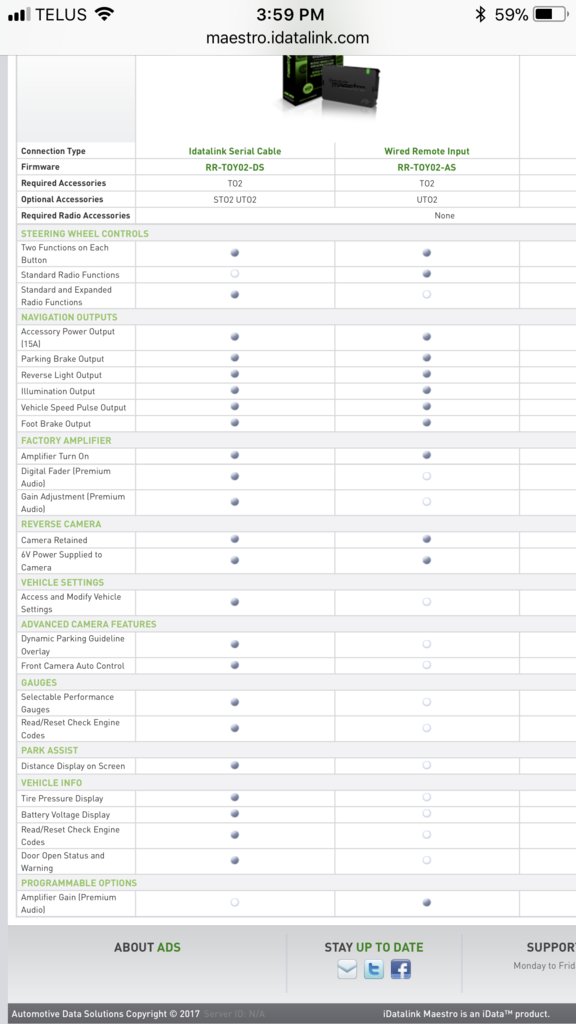This screenshot has height=1024, width=576.
Task: Tap the battery indicator icon
Action: click(x=551, y=14)
